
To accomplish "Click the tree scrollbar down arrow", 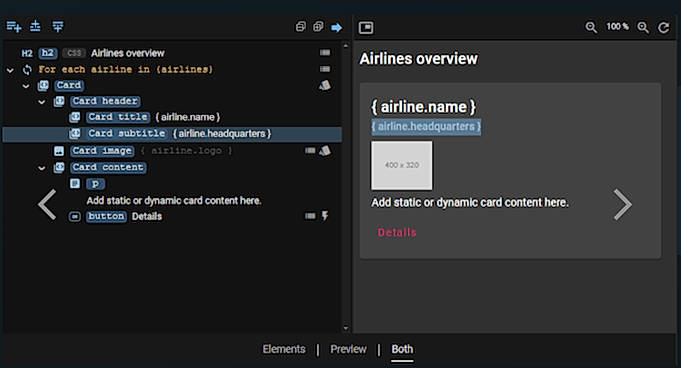I will click(x=346, y=328).
